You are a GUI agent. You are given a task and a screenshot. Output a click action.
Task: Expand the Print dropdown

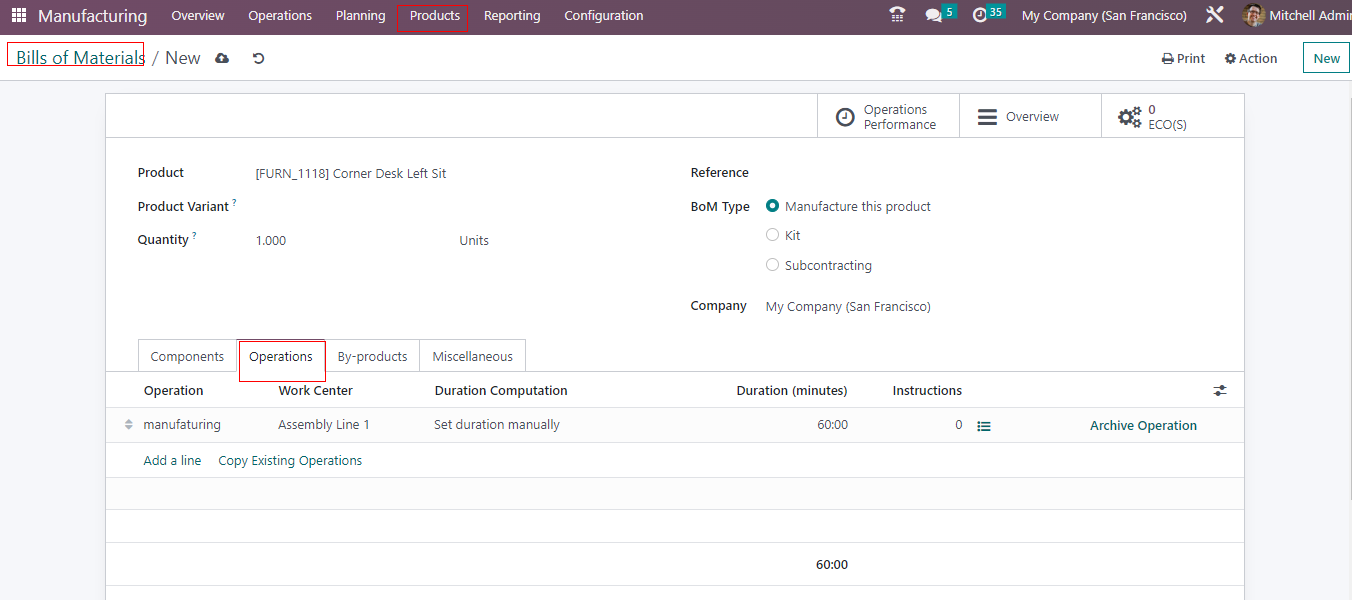tap(1183, 59)
